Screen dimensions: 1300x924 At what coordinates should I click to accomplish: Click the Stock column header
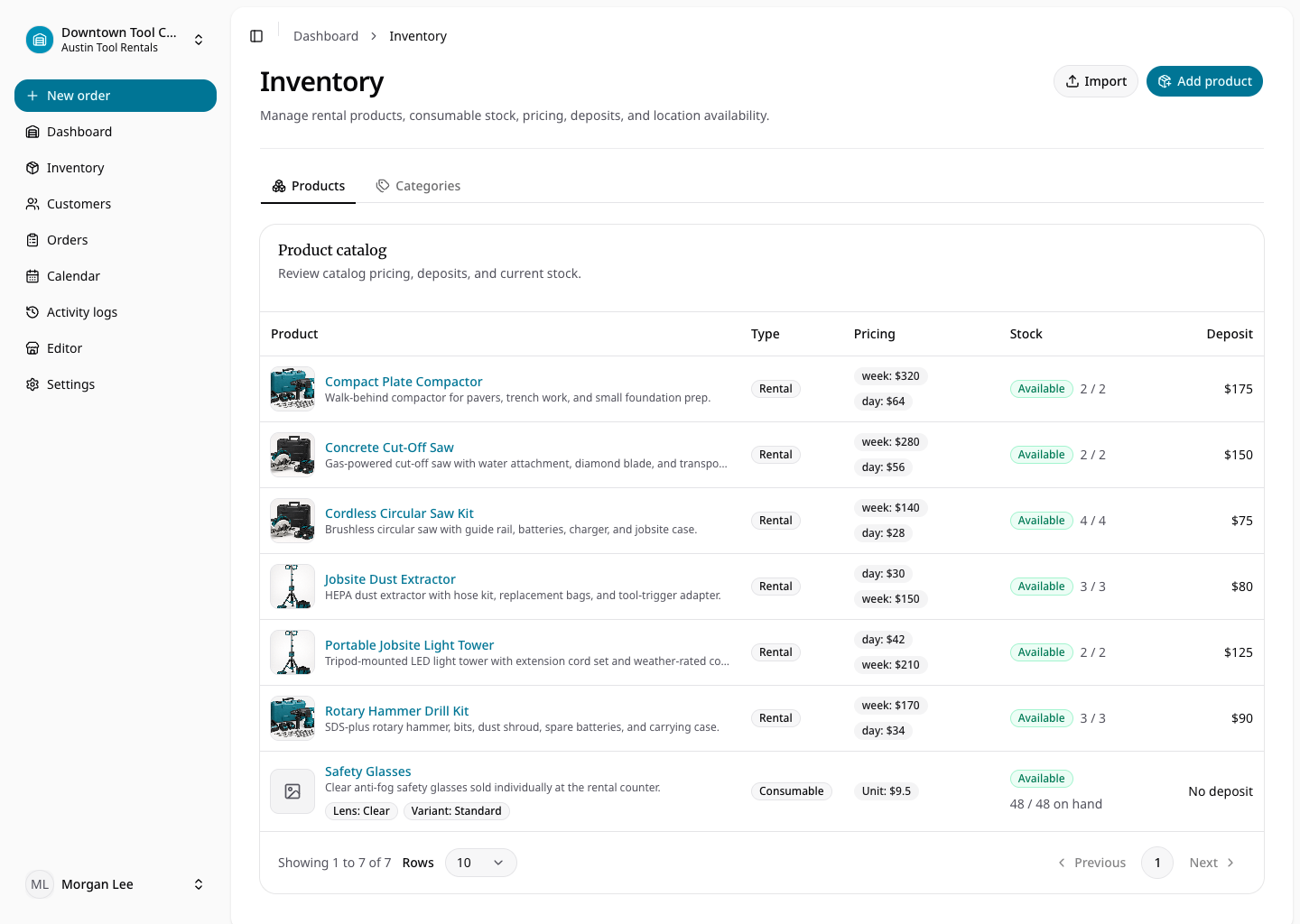tap(1026, 334)
